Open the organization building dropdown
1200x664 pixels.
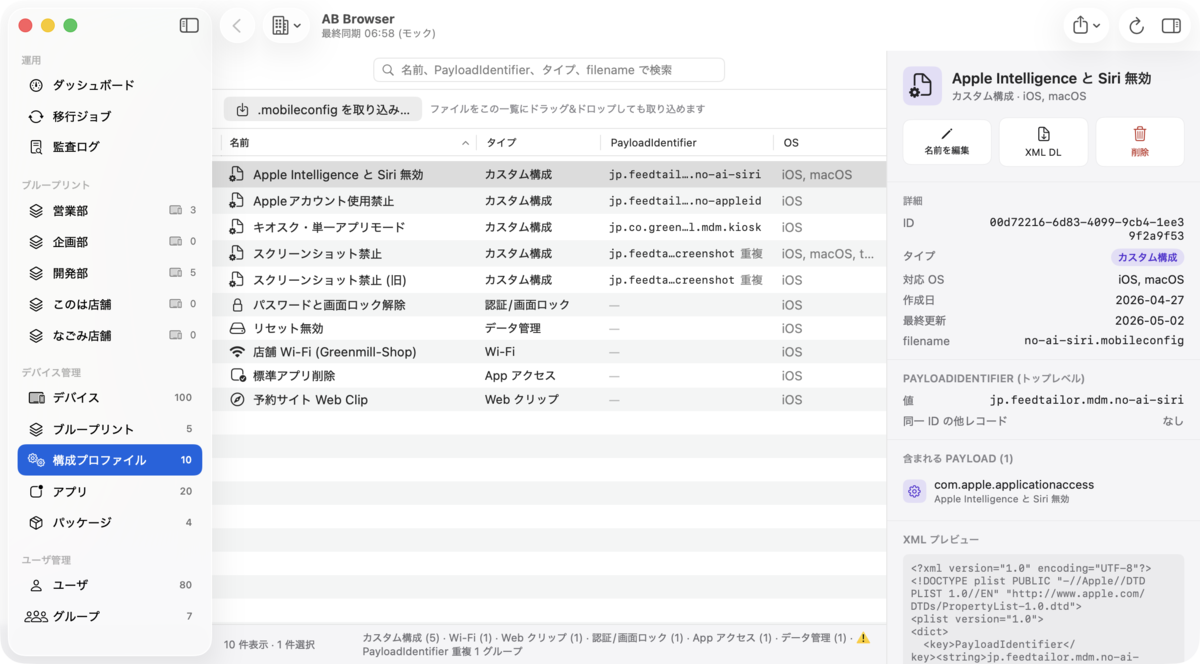click(286, 26)
